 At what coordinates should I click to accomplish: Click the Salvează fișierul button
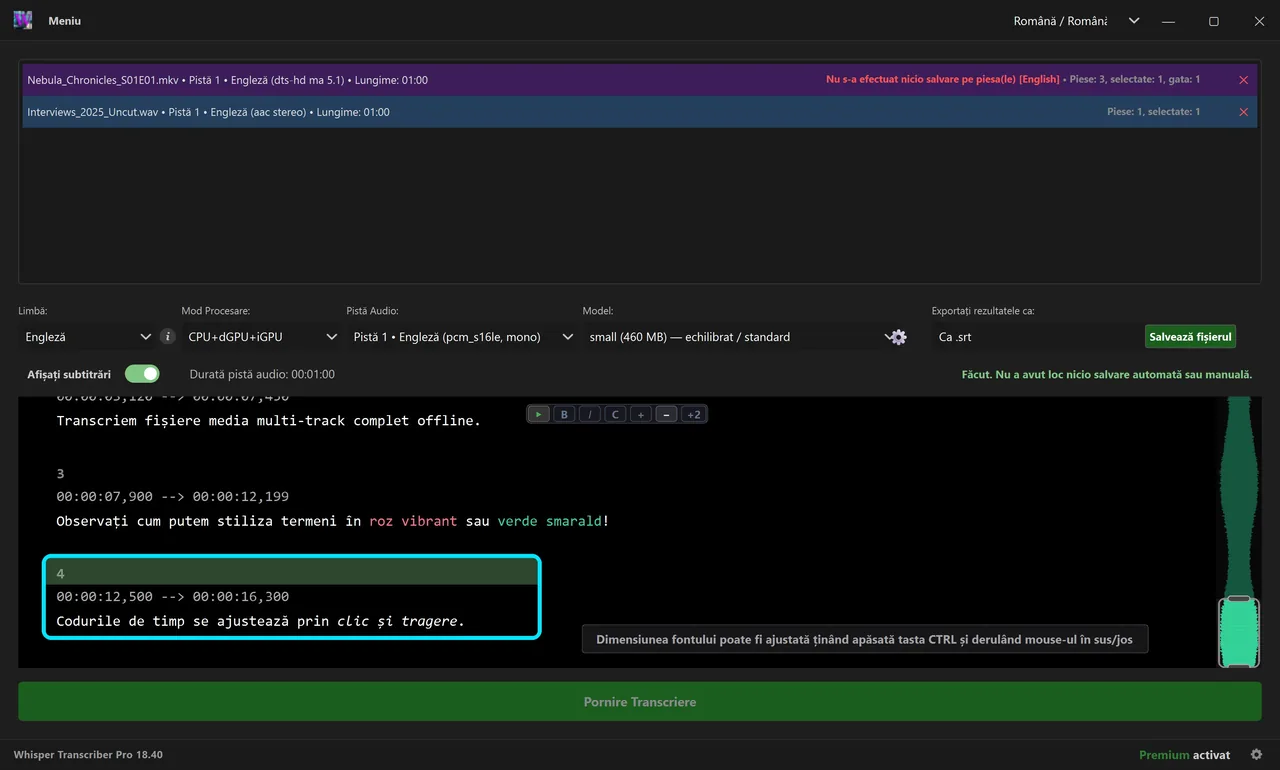(x=1190, y=337)
